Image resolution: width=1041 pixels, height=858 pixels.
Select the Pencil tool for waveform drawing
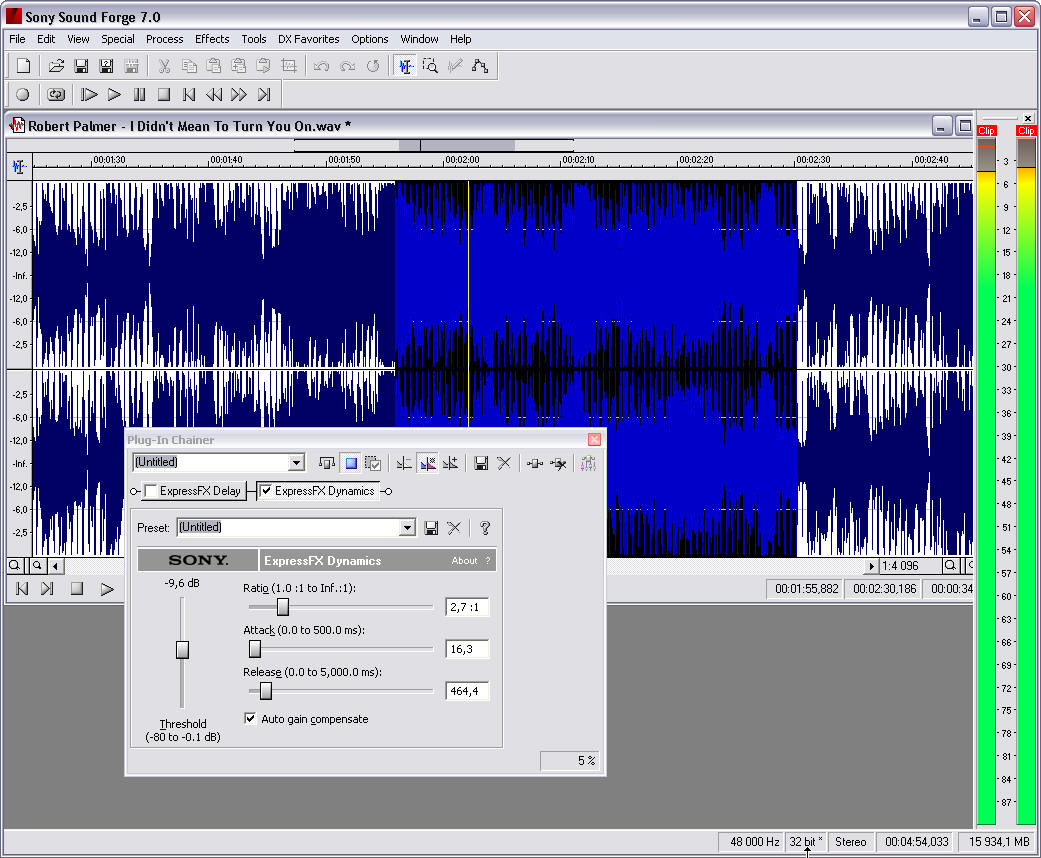454,65
